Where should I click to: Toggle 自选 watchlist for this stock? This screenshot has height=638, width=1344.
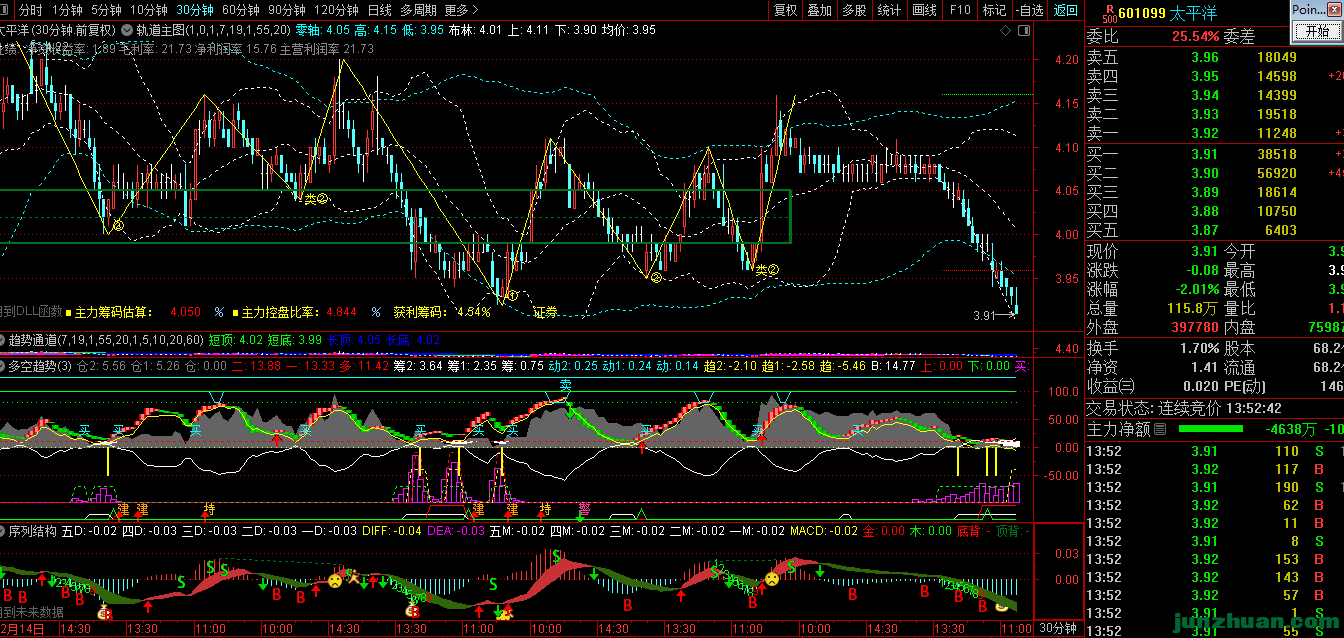(1028, 10)
